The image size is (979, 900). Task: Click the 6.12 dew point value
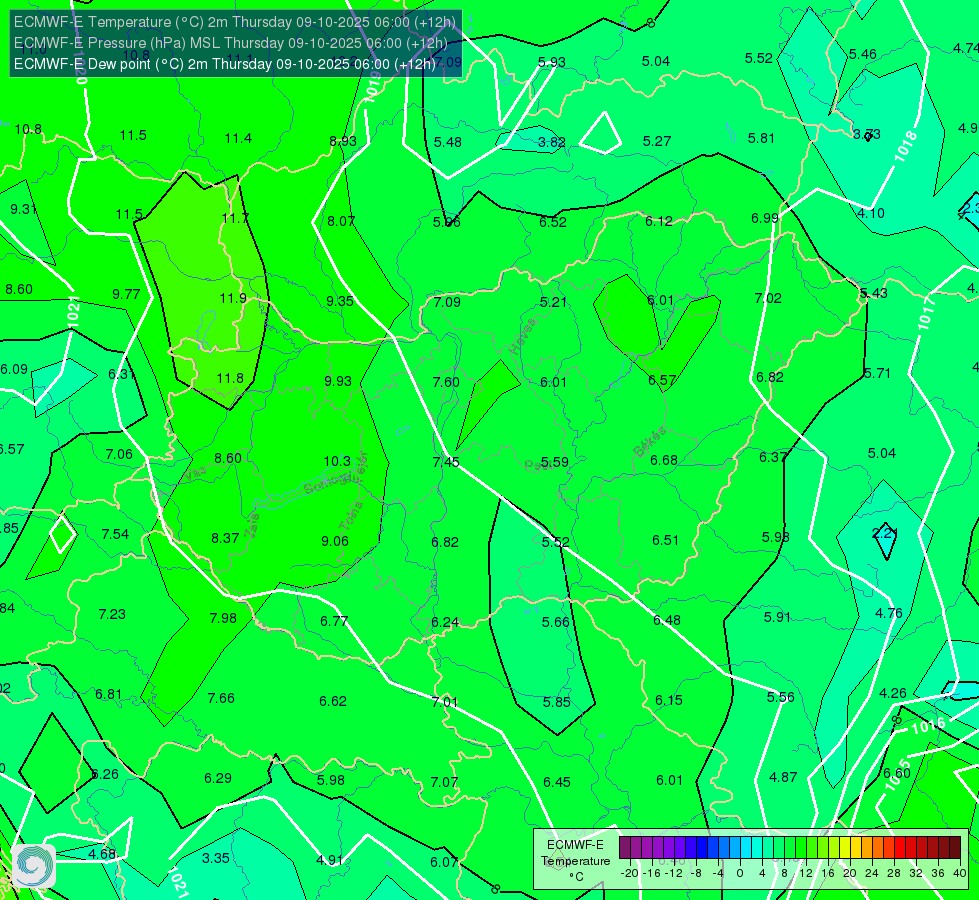click(x=659, y=221)
